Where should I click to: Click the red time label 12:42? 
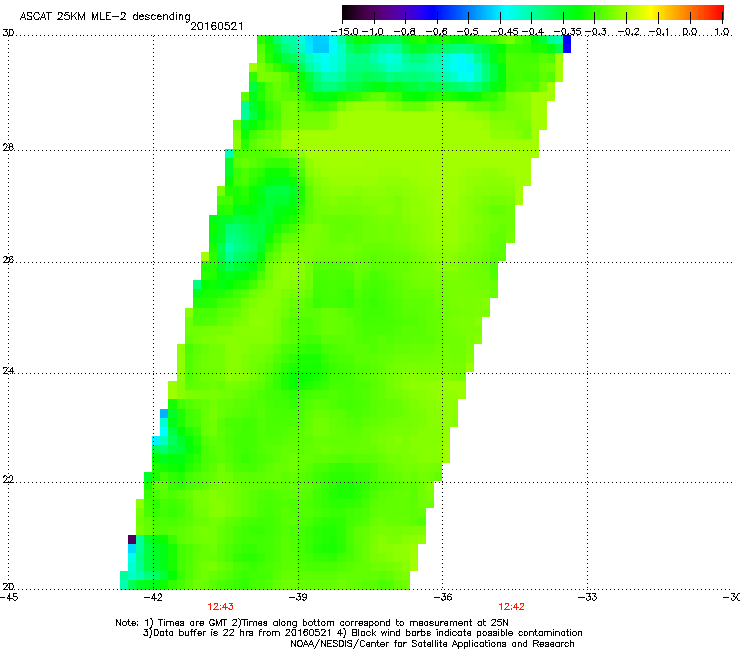pyautogui.click(x=512, y=607)
